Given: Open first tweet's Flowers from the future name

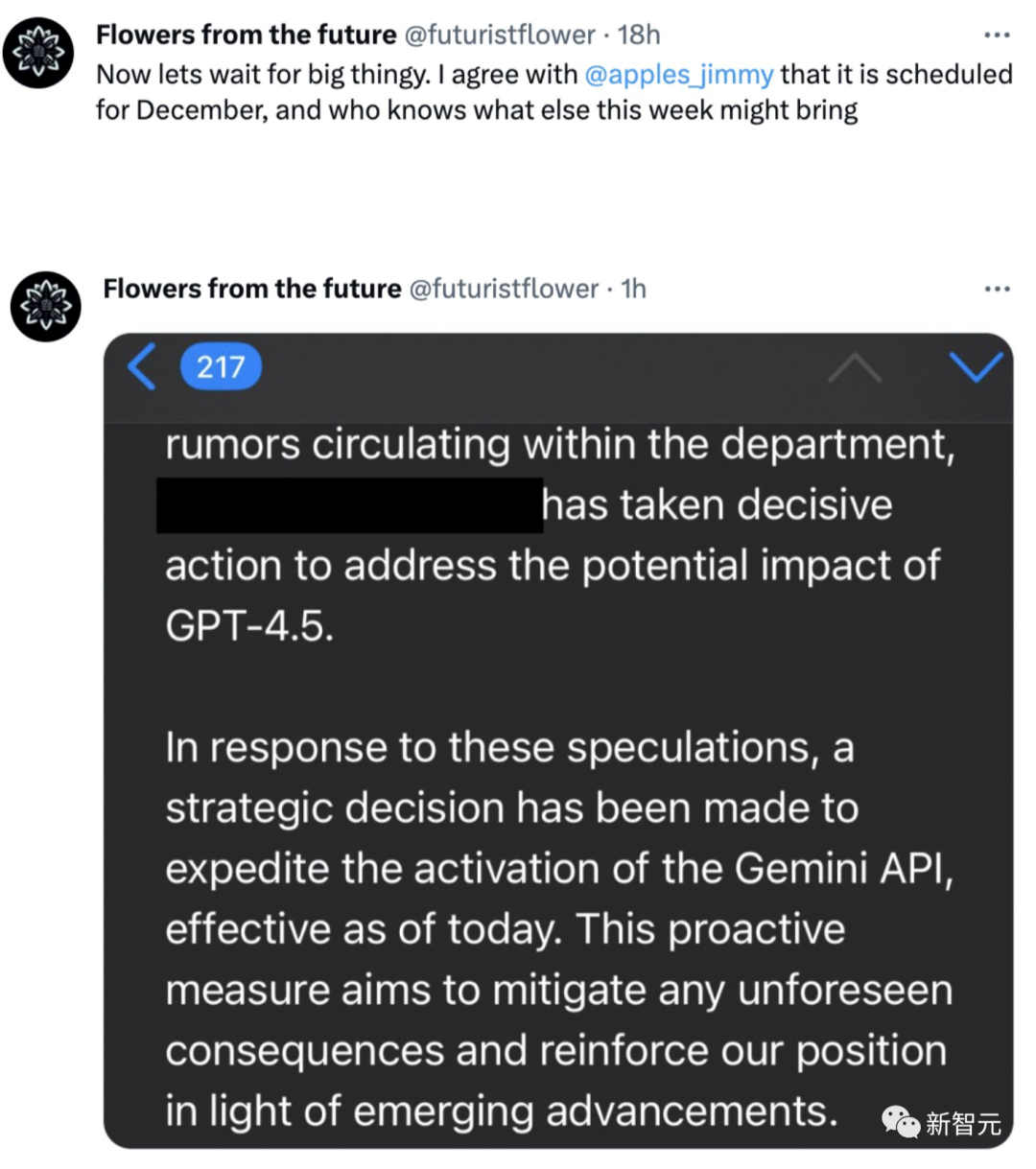Looking at the screenshot, I should tap(246, 35).
